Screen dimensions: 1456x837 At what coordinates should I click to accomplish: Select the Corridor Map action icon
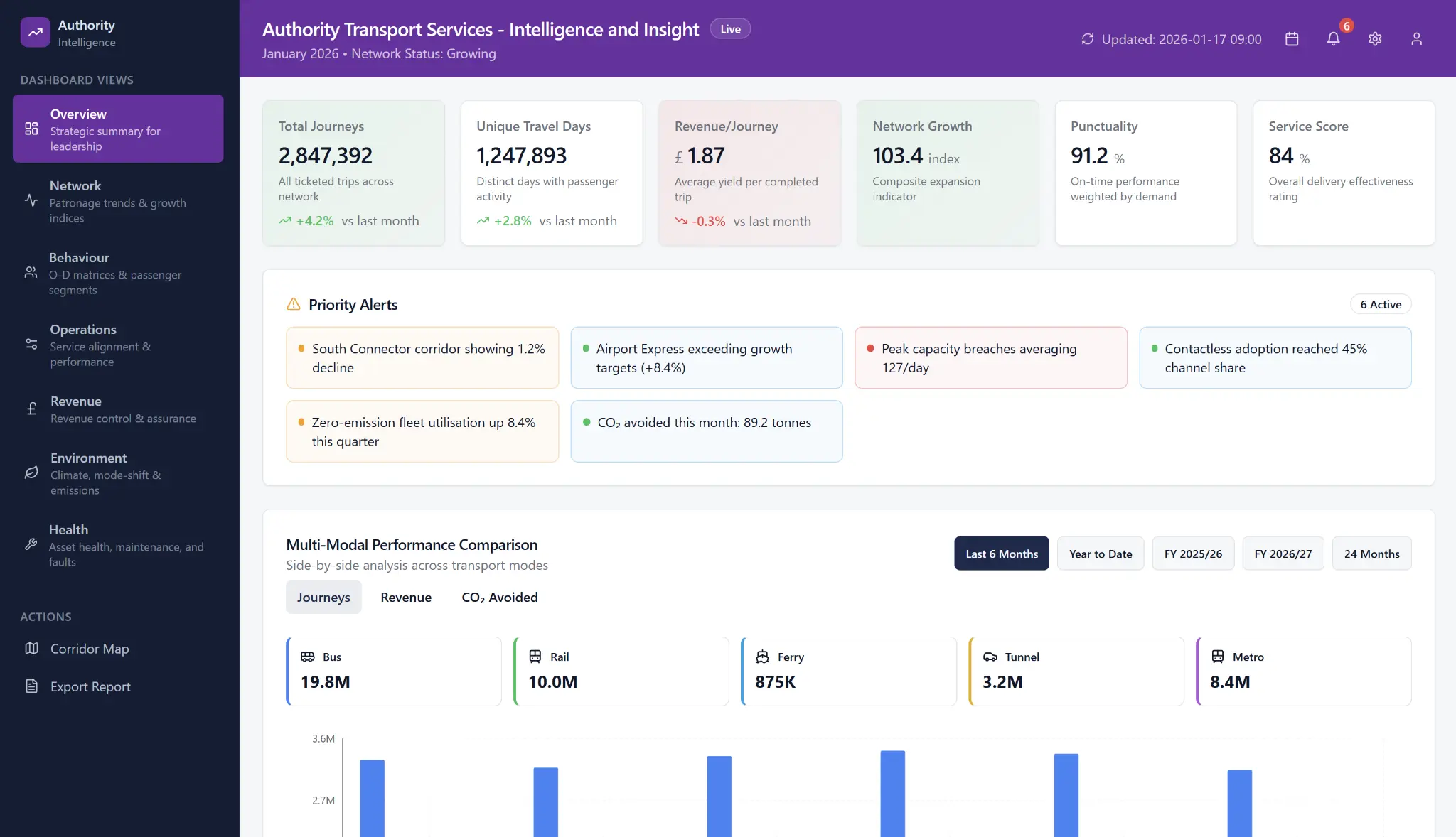coord(31,649)
